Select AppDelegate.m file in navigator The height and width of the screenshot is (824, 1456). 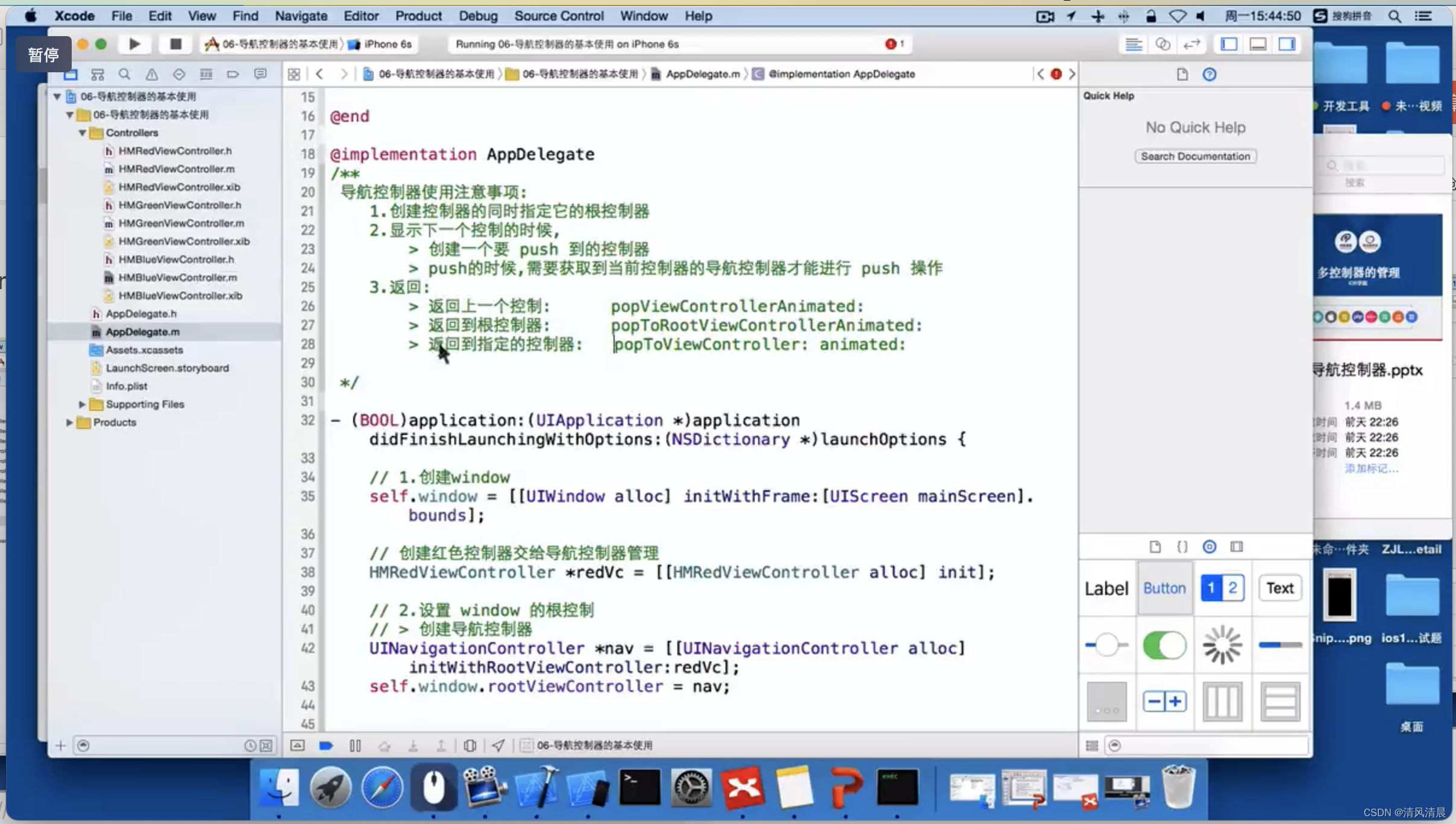pyautogui.click(x=143, y=331)
